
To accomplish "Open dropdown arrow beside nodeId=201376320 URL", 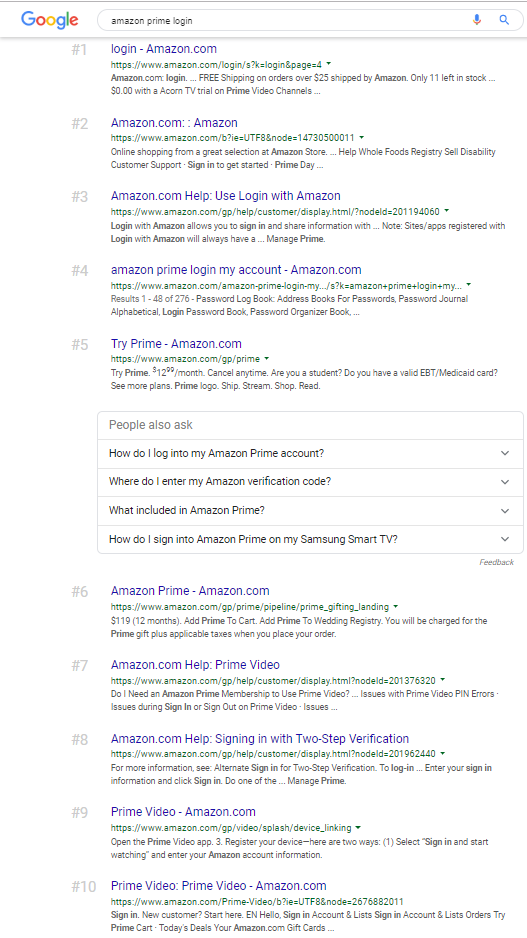I will click(442, 680).
